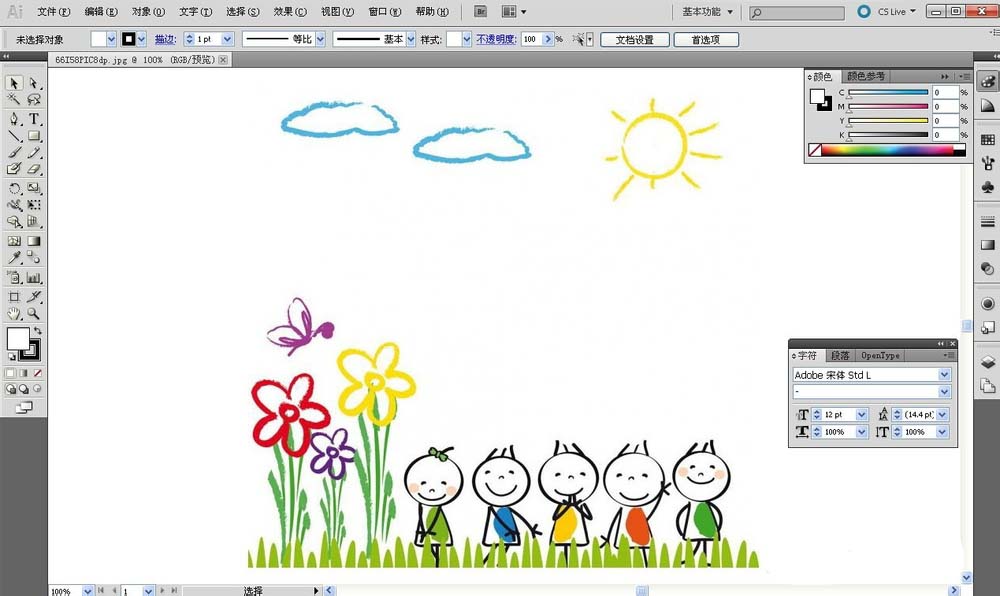Select the Type tool in toolbox
This screenshot has height=596, width=1000.
[34, 119]
